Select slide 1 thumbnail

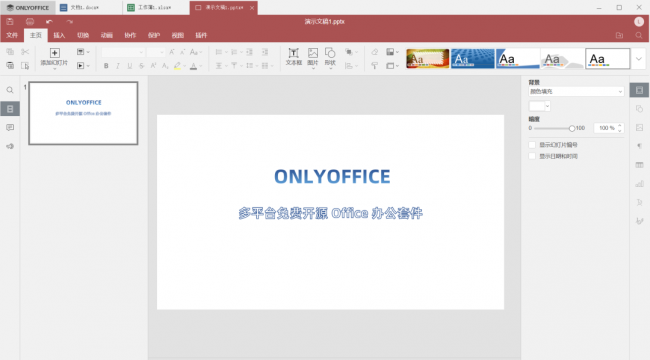tap(83, 113)
